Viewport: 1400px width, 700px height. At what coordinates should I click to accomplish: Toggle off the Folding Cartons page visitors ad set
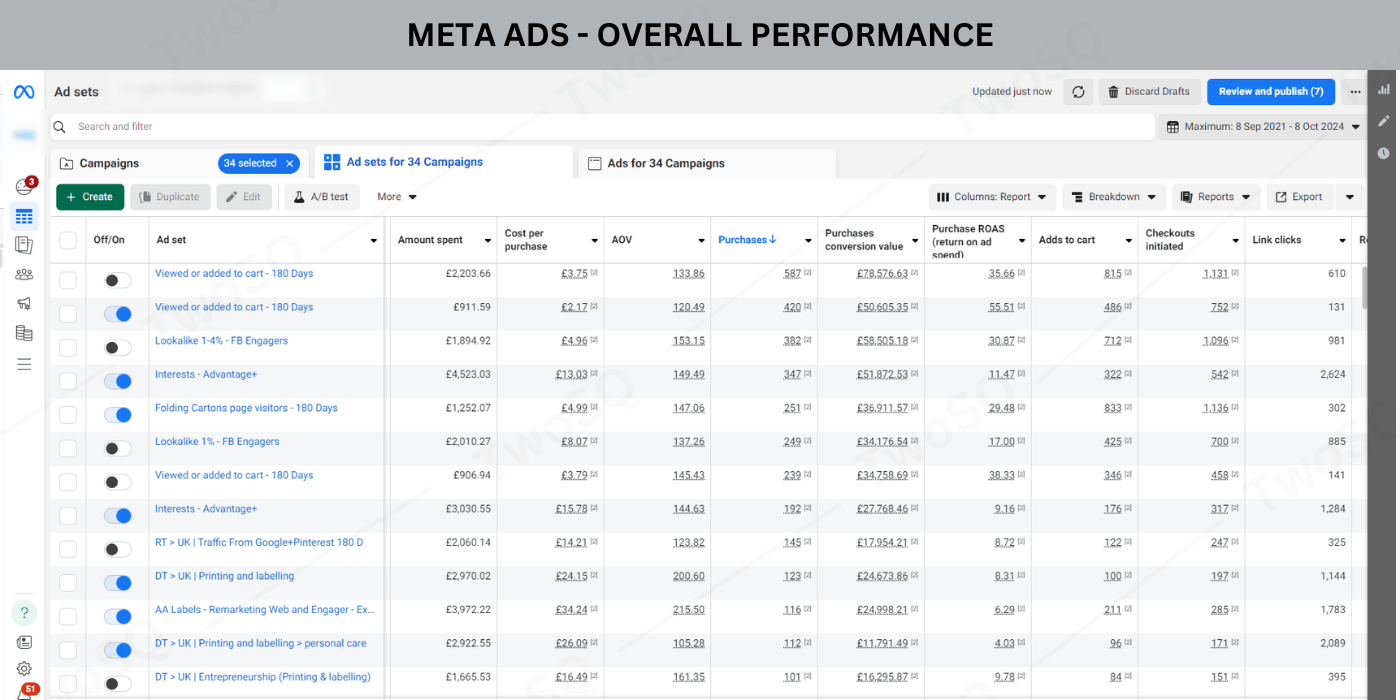pos(118,415)
